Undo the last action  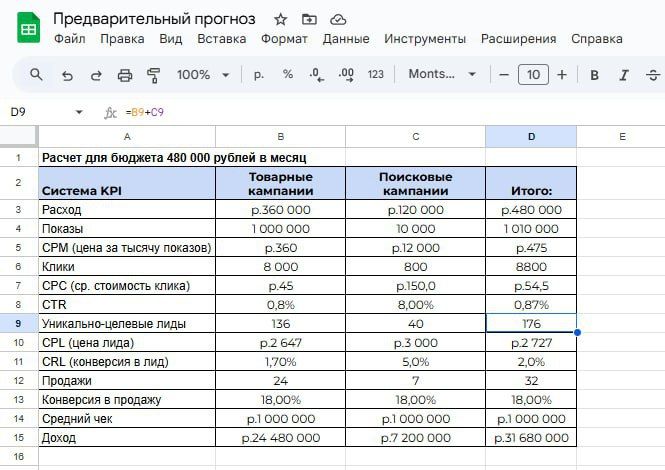(x=67, y=76)
